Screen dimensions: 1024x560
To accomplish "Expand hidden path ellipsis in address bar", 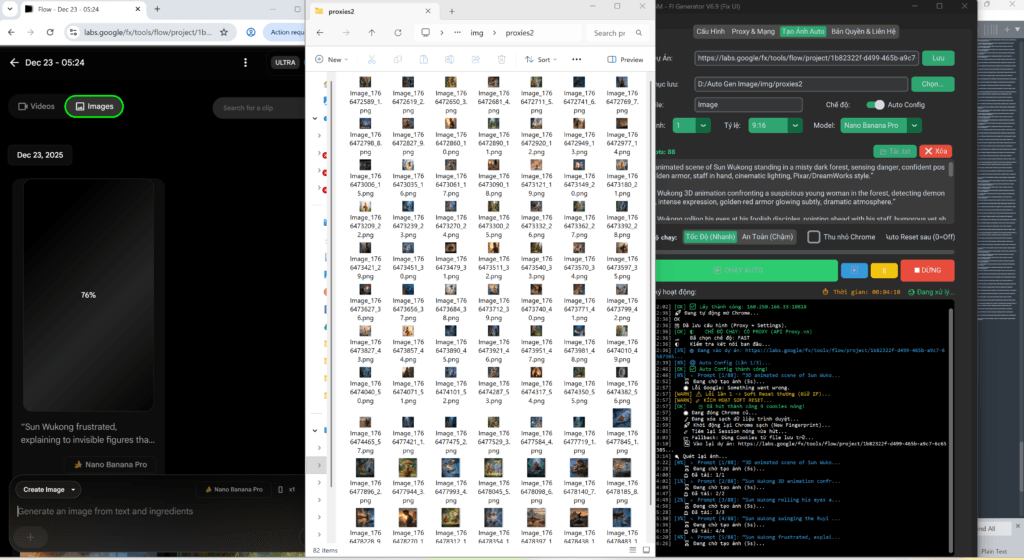I will pyautogui.click(x=457, y=33).
